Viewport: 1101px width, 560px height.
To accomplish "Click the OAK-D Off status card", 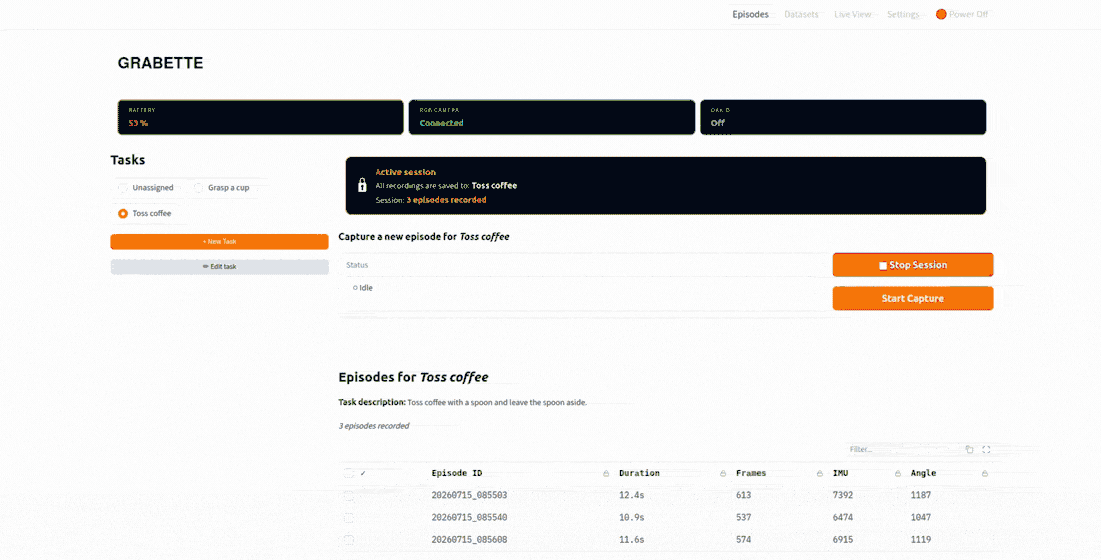I will [x=843, y=117].
